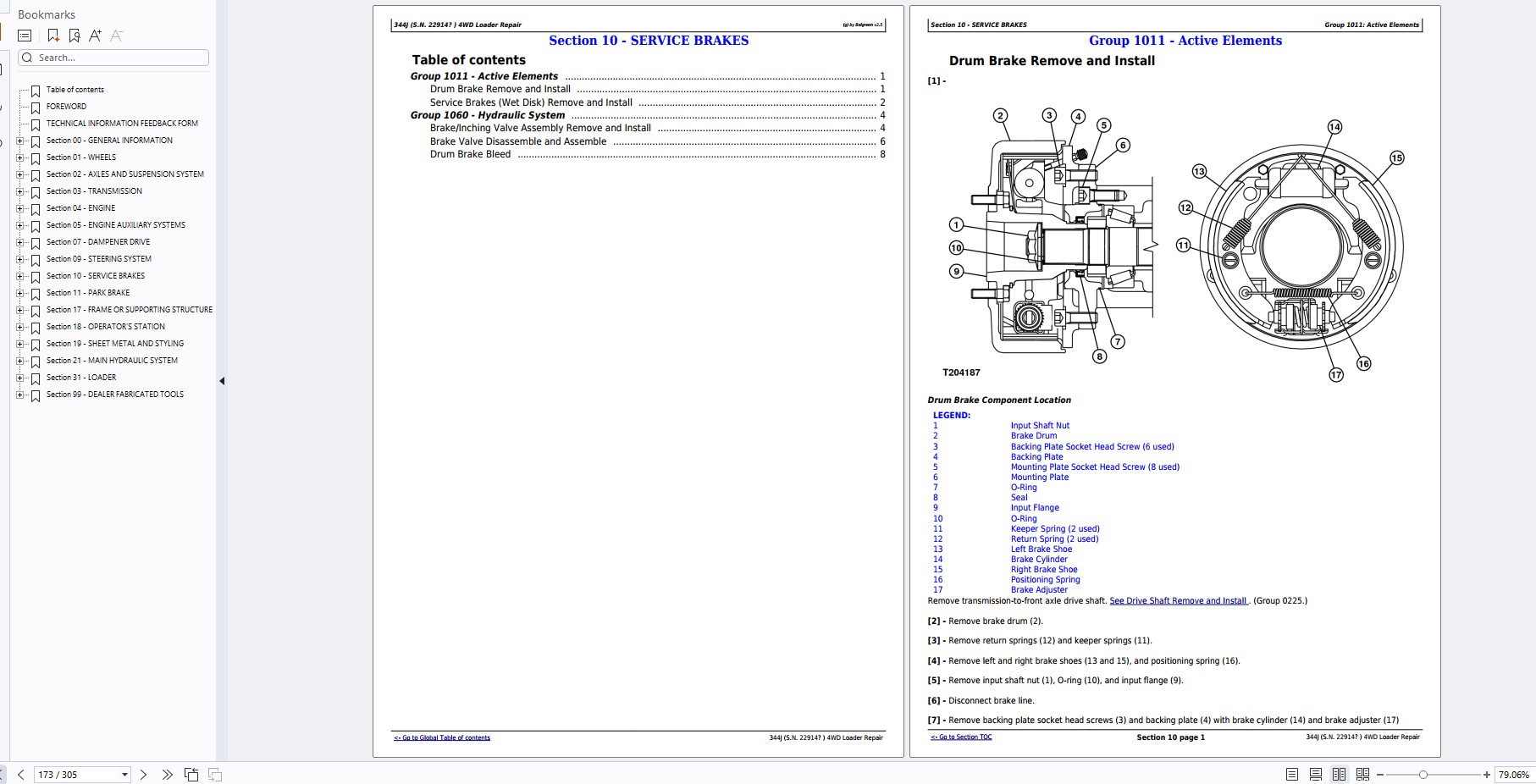Expand the Section 10 - SERVICE BRAKES bookmark

click(x=20, y=276)
